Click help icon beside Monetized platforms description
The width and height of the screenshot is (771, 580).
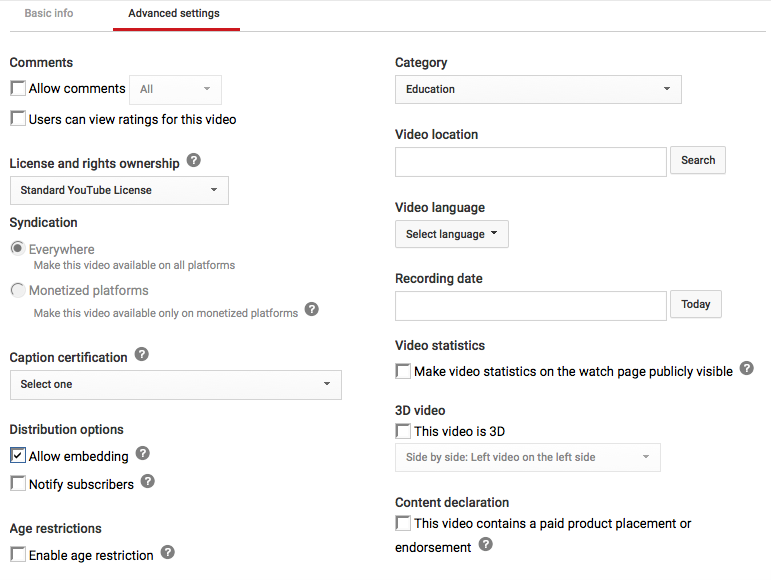[x=312, y=309]
